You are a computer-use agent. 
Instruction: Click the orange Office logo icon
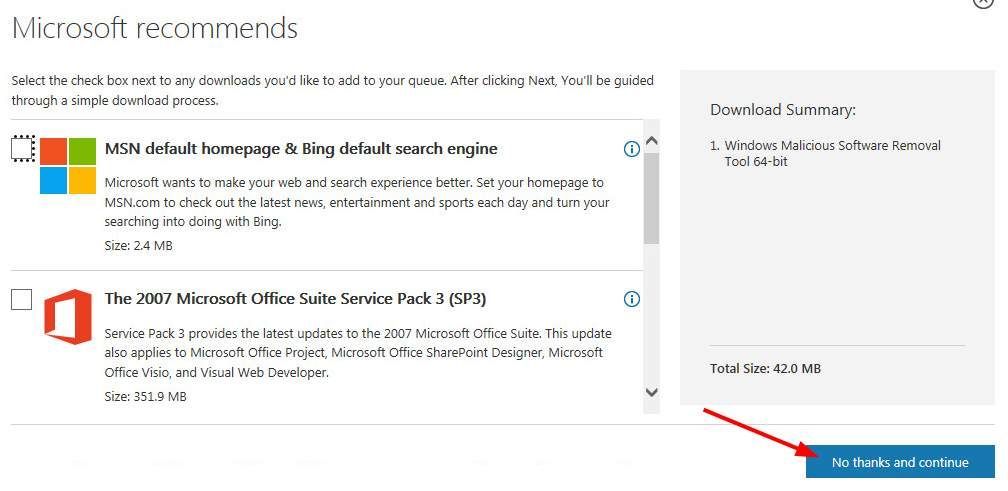pyautogui.click(x=68, y=316)
